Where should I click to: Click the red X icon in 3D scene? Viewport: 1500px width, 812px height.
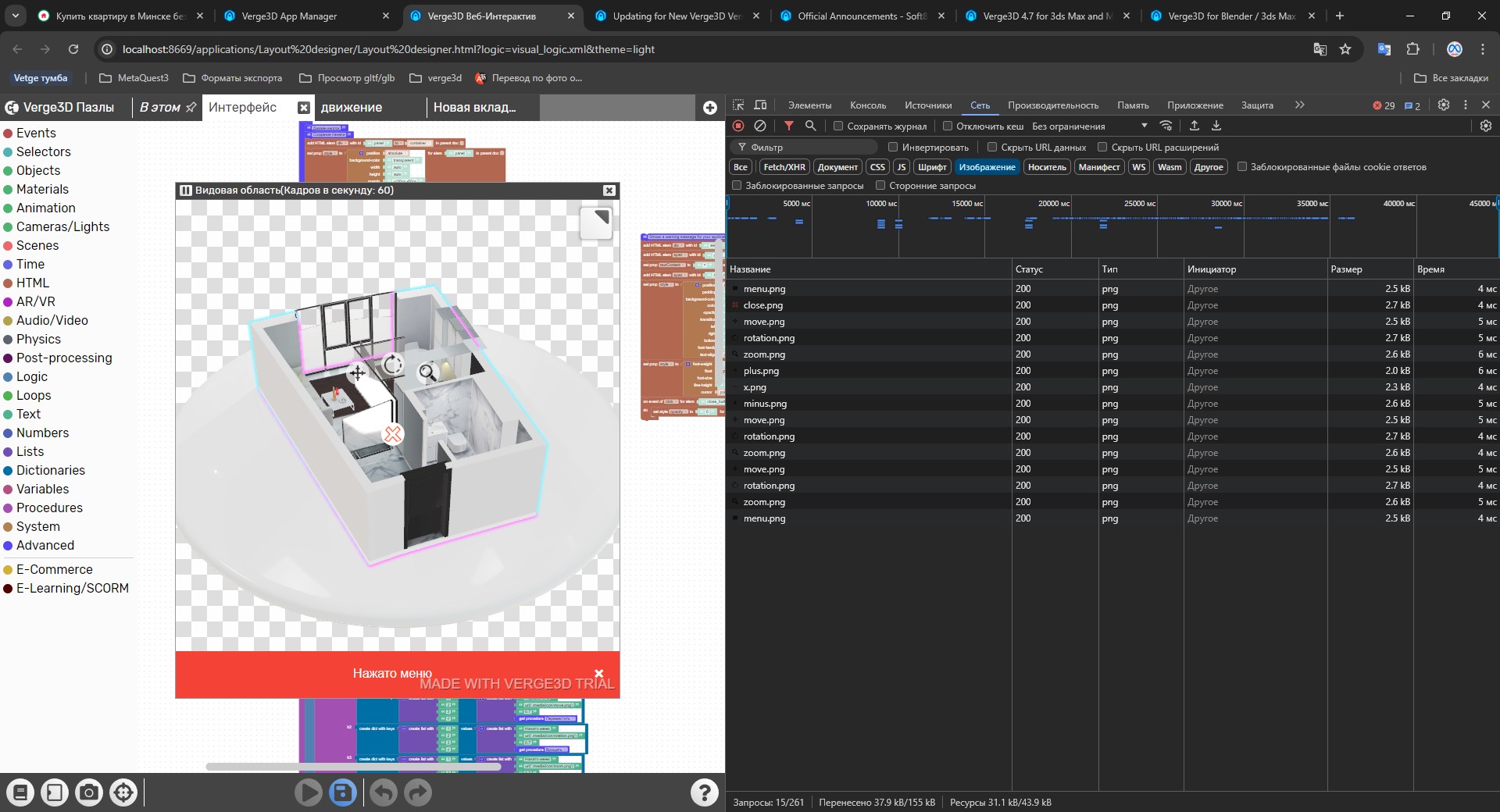(392, 434)
